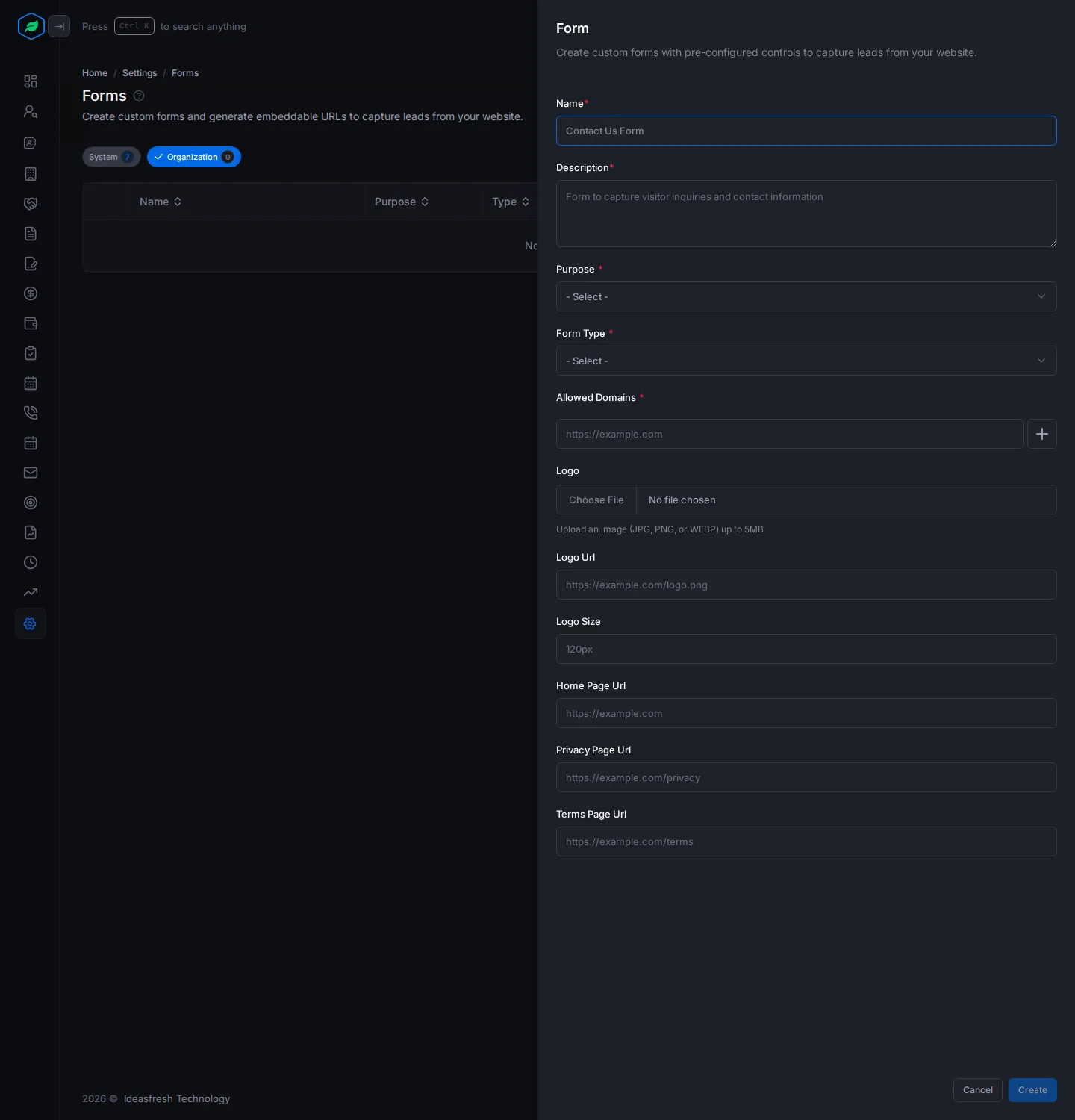
Task: Focus the Logo Url input field
Action: click(806, 585)
